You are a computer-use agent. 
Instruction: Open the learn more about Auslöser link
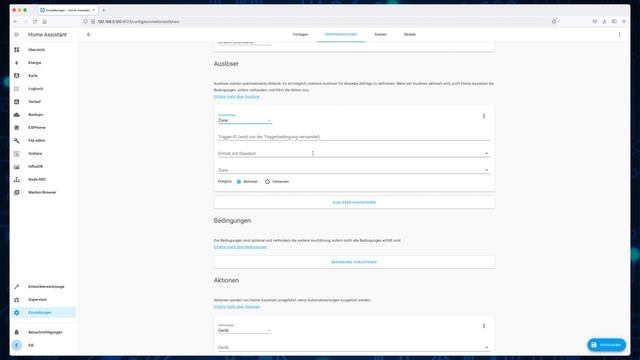coord(237,97)
